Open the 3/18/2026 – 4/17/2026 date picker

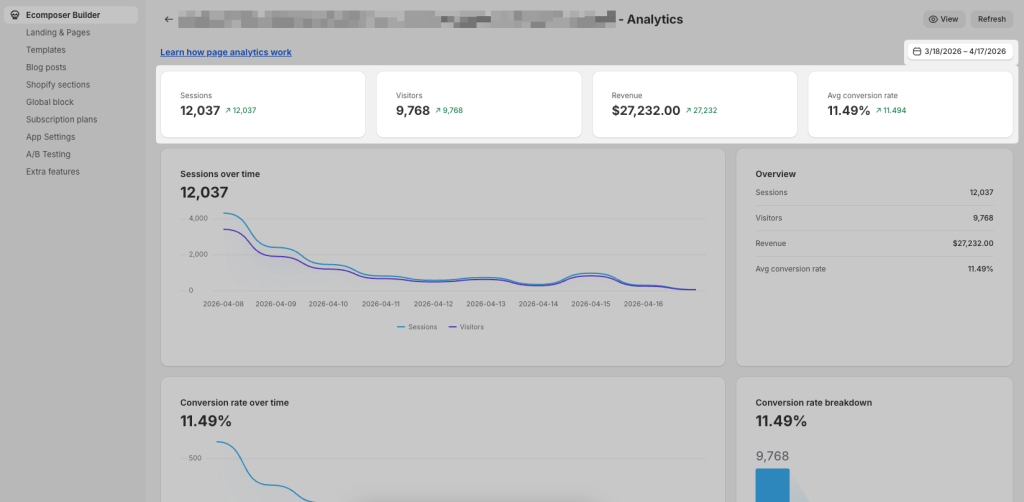960,51
